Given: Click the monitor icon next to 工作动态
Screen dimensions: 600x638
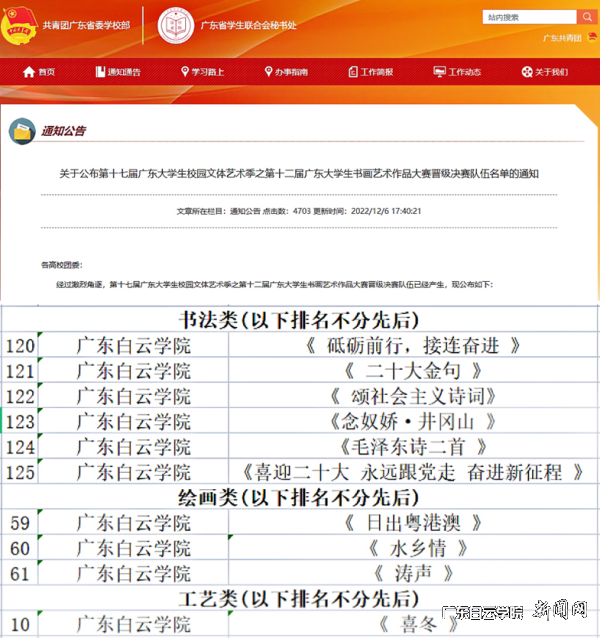Looking at the screenshot, I should [x=439, y=72].
